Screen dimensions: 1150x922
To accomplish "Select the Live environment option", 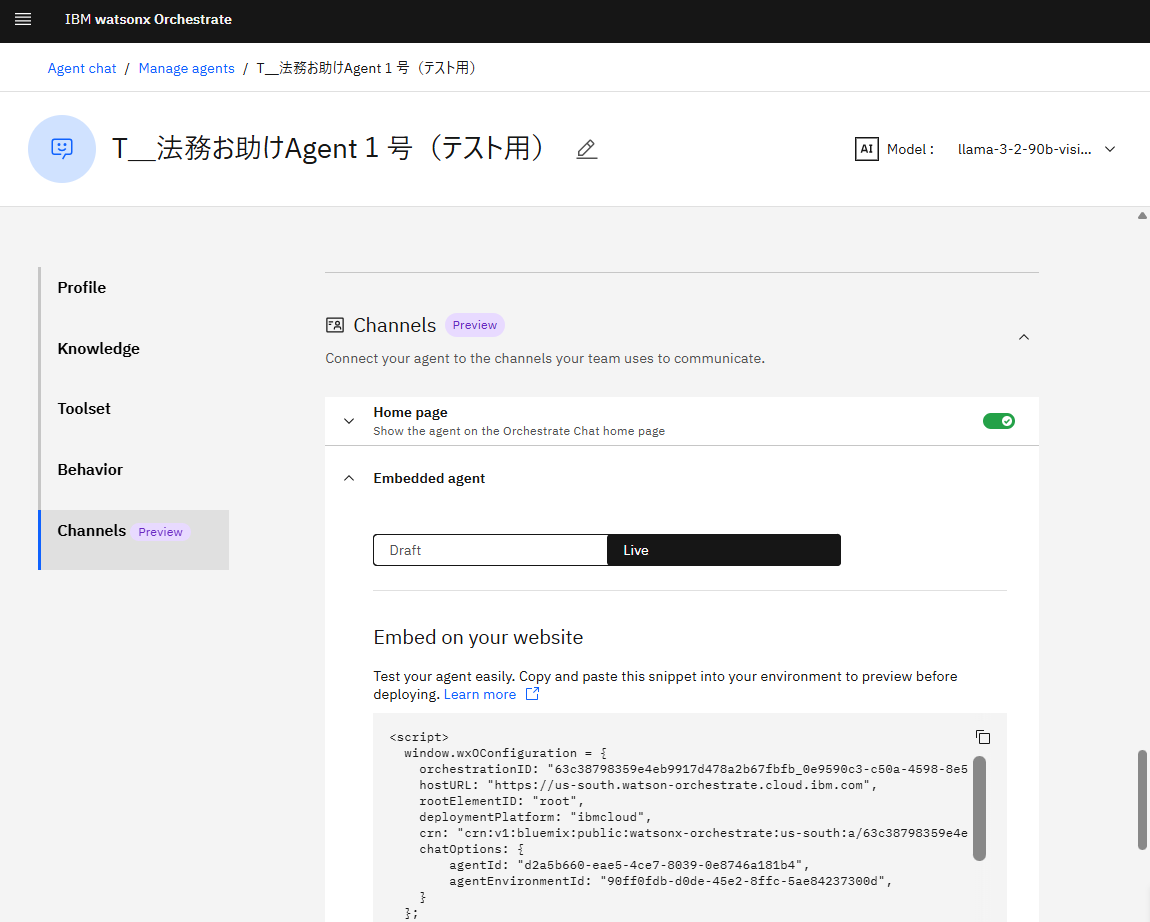I will (724, 550).
